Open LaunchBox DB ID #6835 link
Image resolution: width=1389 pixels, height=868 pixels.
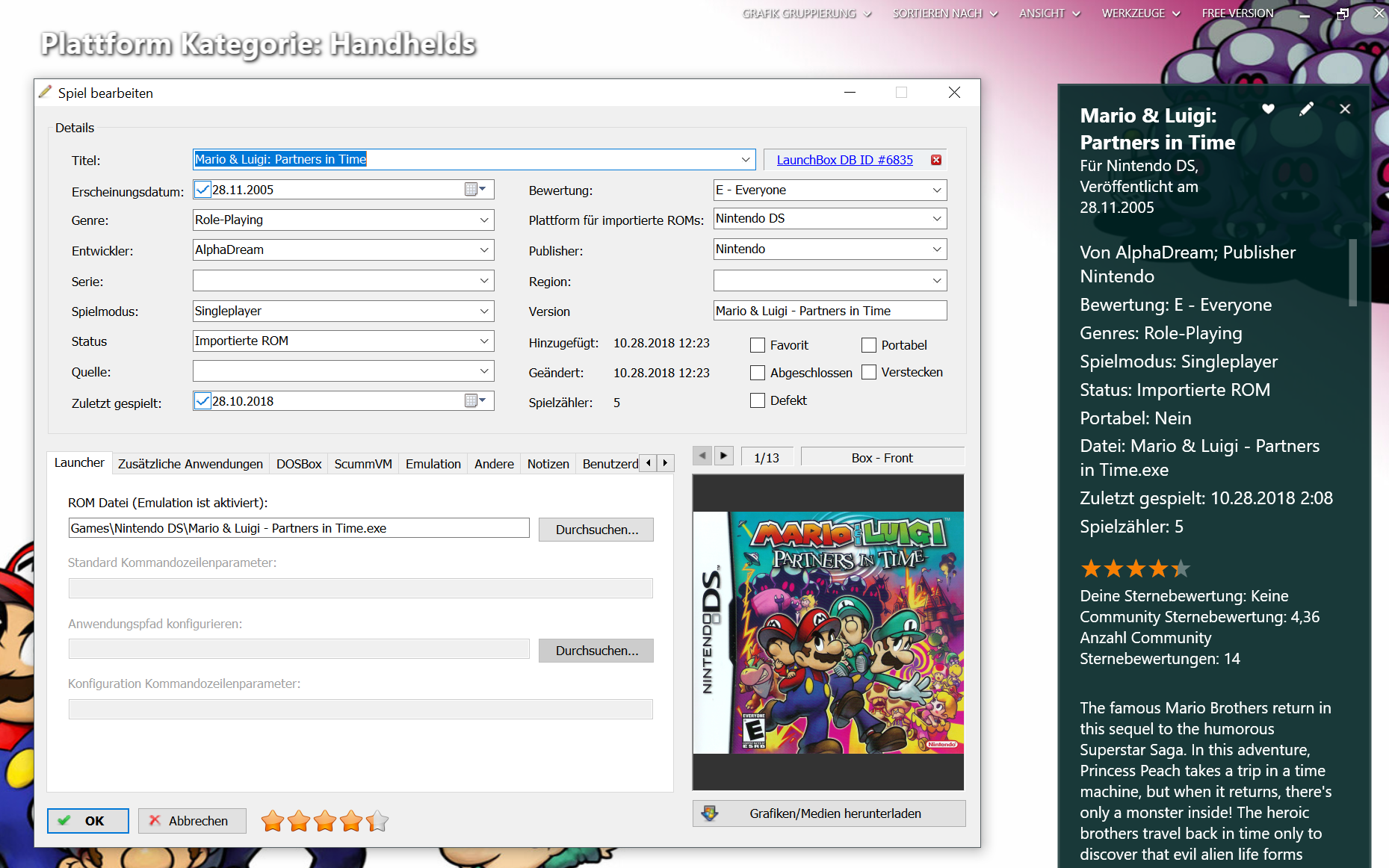pos(844,160)
